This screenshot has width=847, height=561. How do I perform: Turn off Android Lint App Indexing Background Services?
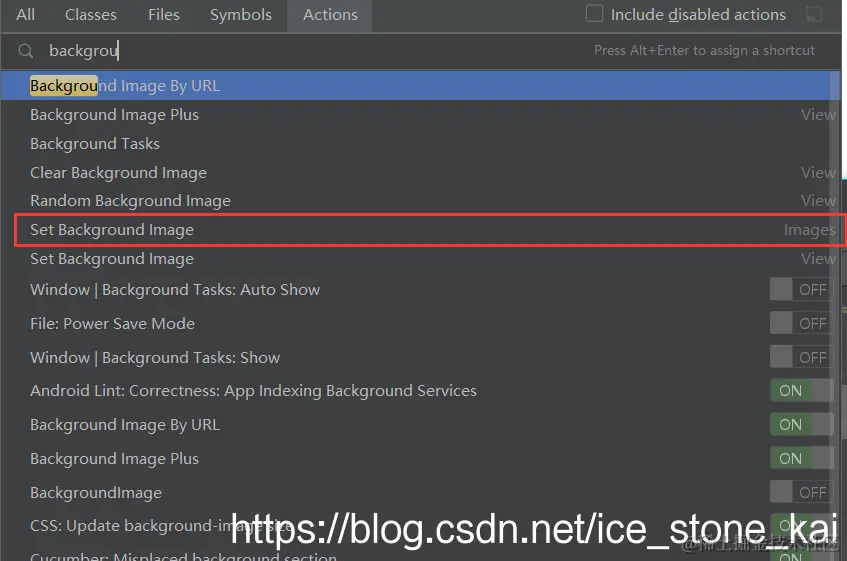[x=802, y=391]
